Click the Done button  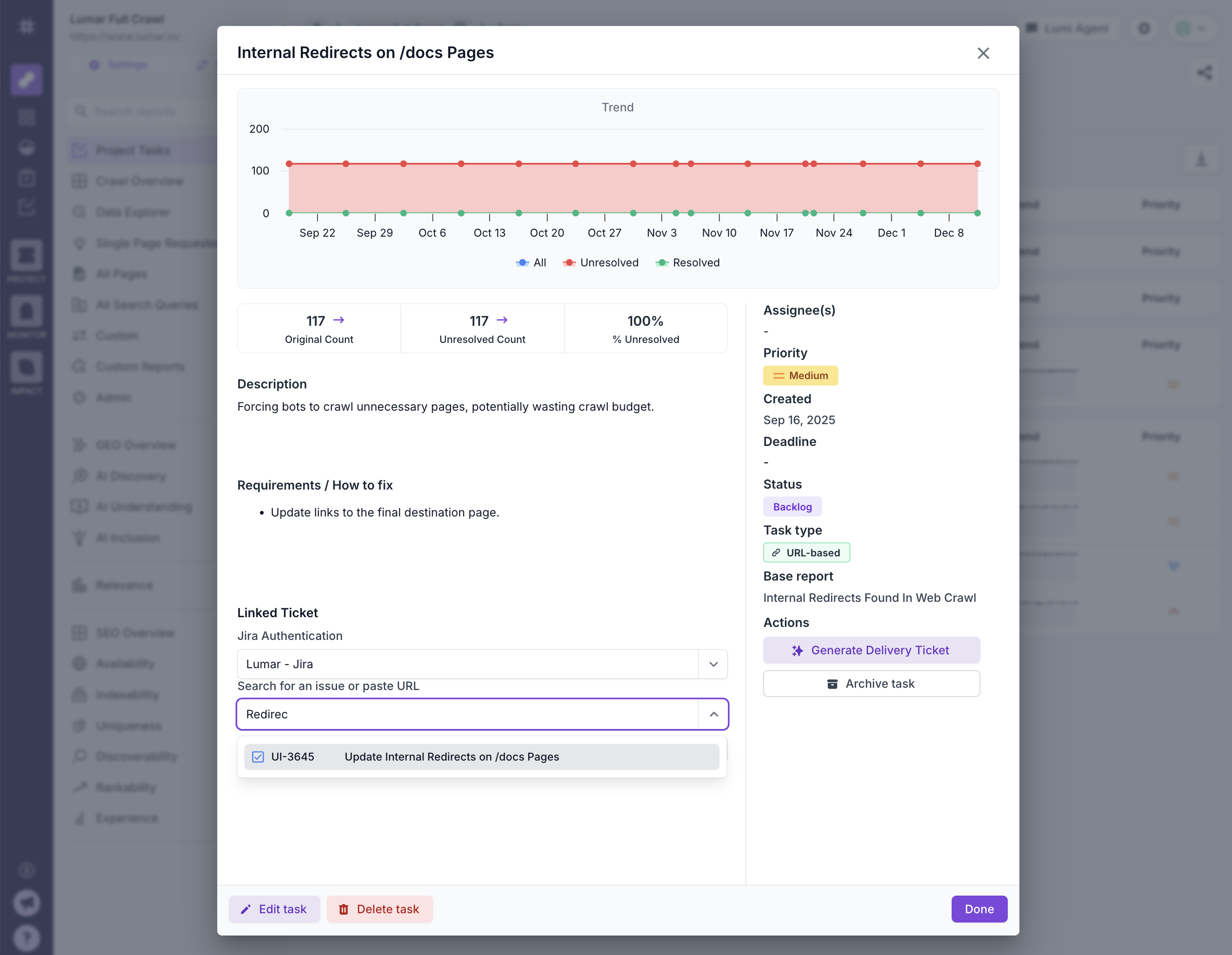pos(979,909)
